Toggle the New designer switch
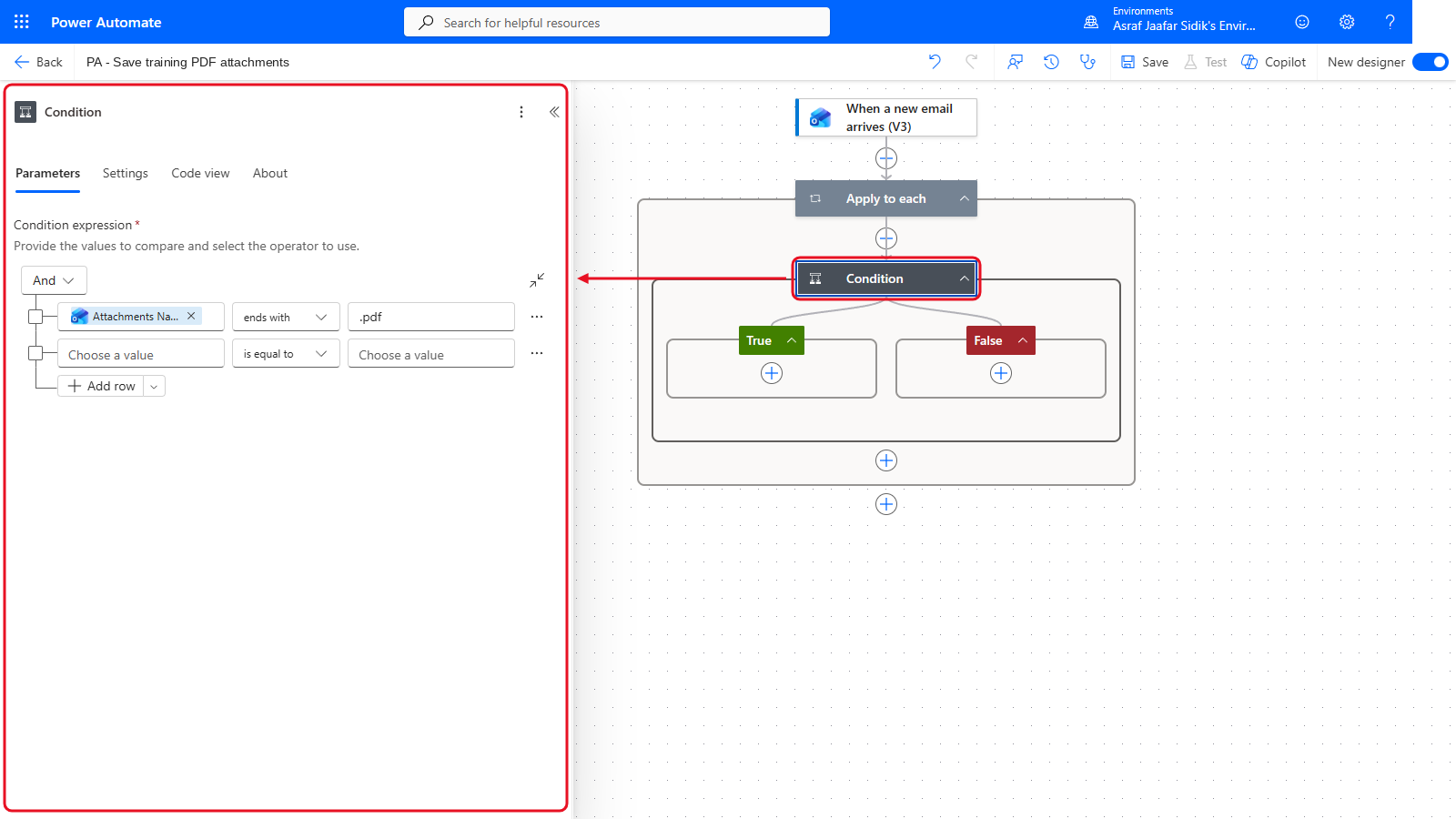 point(1431,62)
